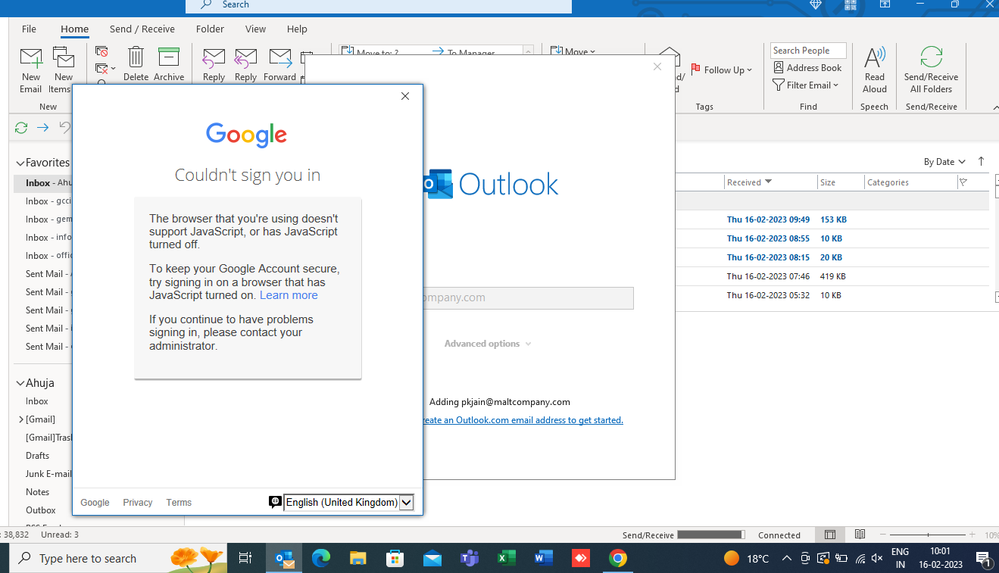Image resolution: width=999 pixels, height=573 pixels.
Task: Click the filter funnel column icon
Action: 963,182
